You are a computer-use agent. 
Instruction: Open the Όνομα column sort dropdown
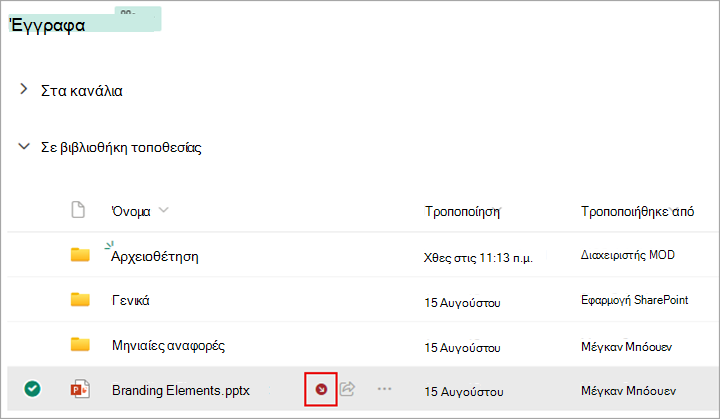[163, 210]
